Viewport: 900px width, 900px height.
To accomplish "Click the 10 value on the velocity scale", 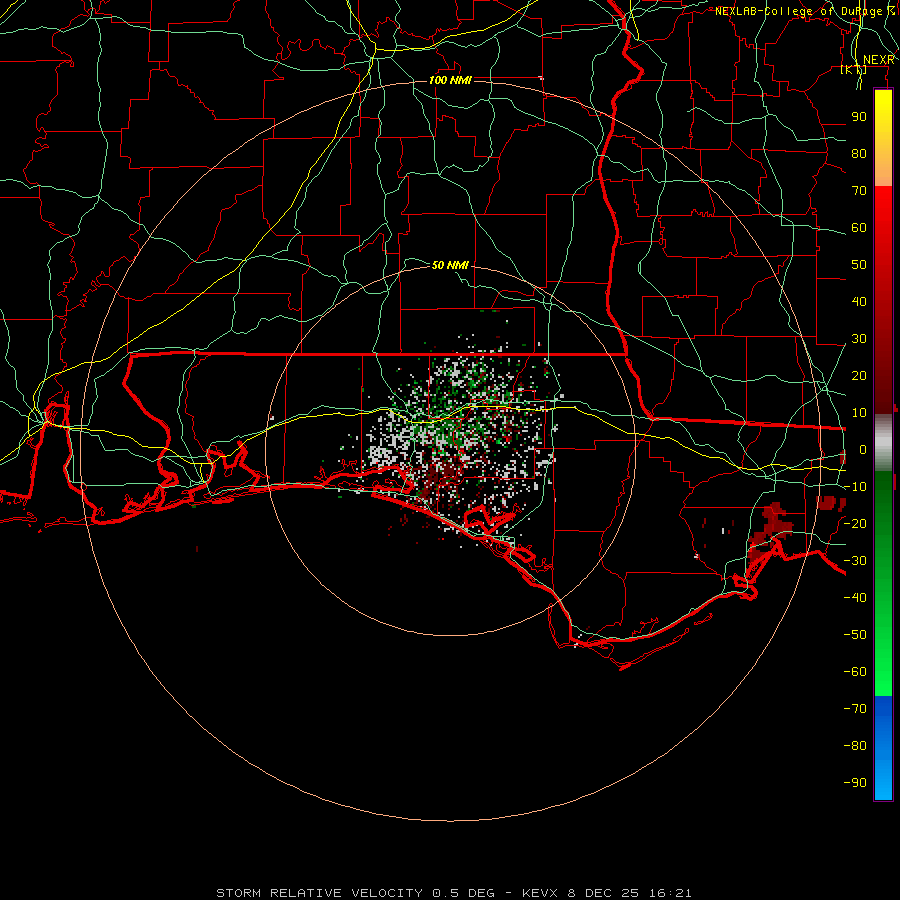I will pos(859,413).
